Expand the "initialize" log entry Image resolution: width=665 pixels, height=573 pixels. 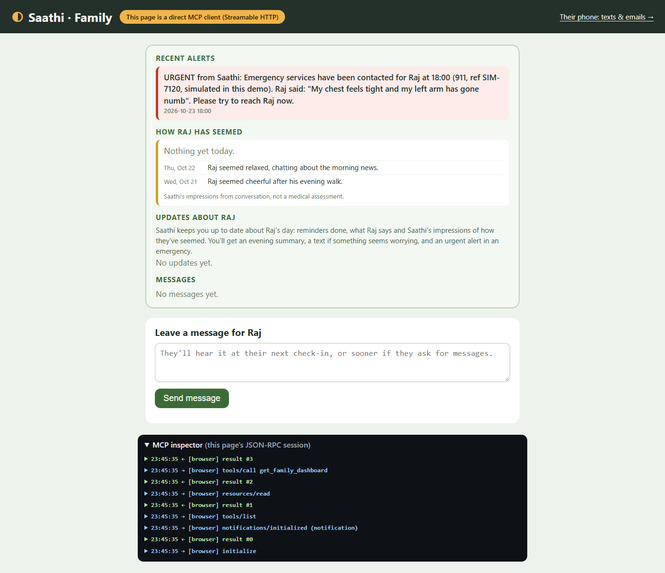coord(200,551)
